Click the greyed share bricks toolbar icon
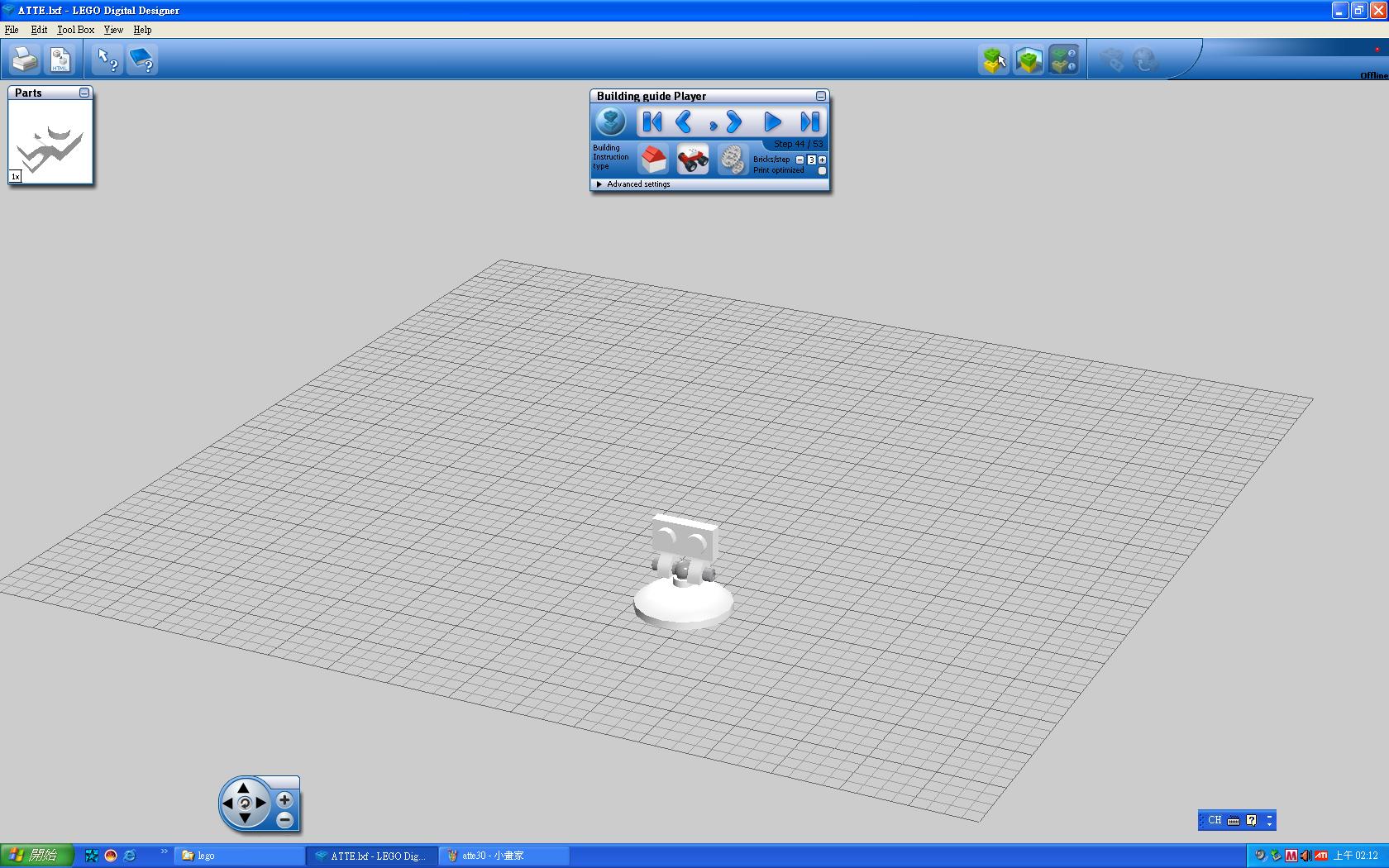Image resolution: width=1389 pixels, height=868 pixels. (1111, 60)
